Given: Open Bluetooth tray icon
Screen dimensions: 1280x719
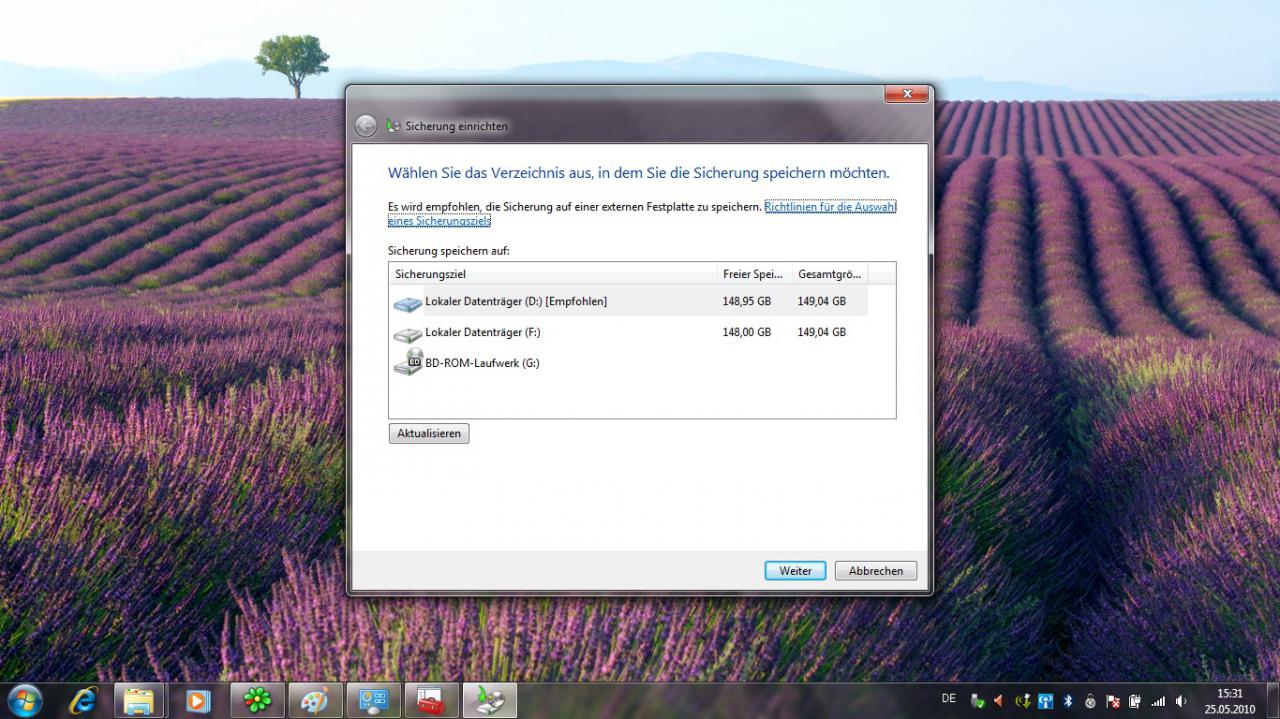Looking at the screenshot, I should 1068,701.
